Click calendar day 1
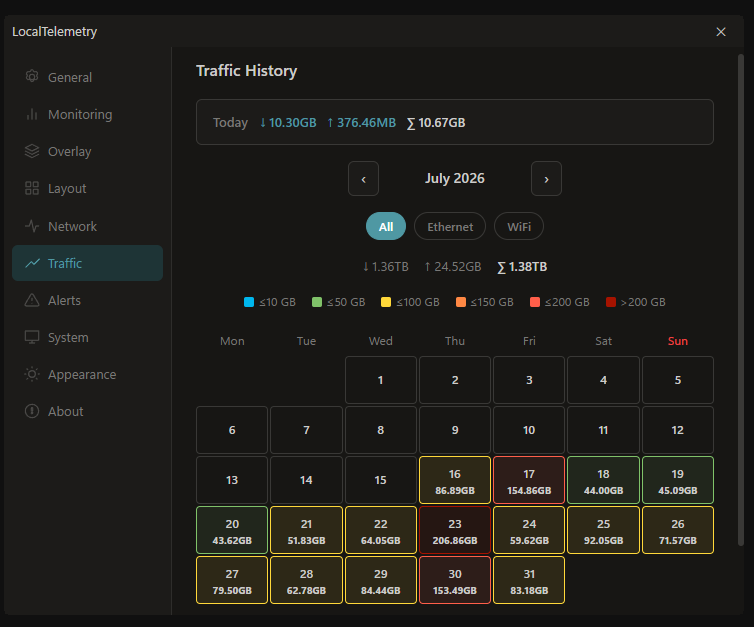754x627 pixels. (x=380, y=380)
